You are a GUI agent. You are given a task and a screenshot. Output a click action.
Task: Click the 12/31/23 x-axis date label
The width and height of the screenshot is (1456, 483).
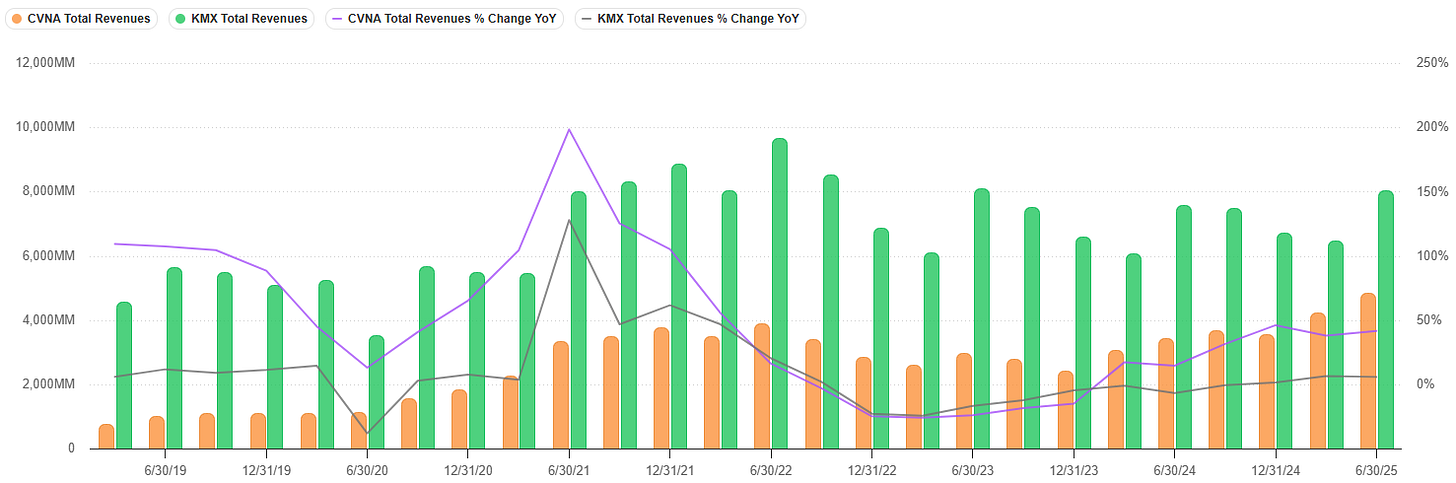coord(1074,470)
